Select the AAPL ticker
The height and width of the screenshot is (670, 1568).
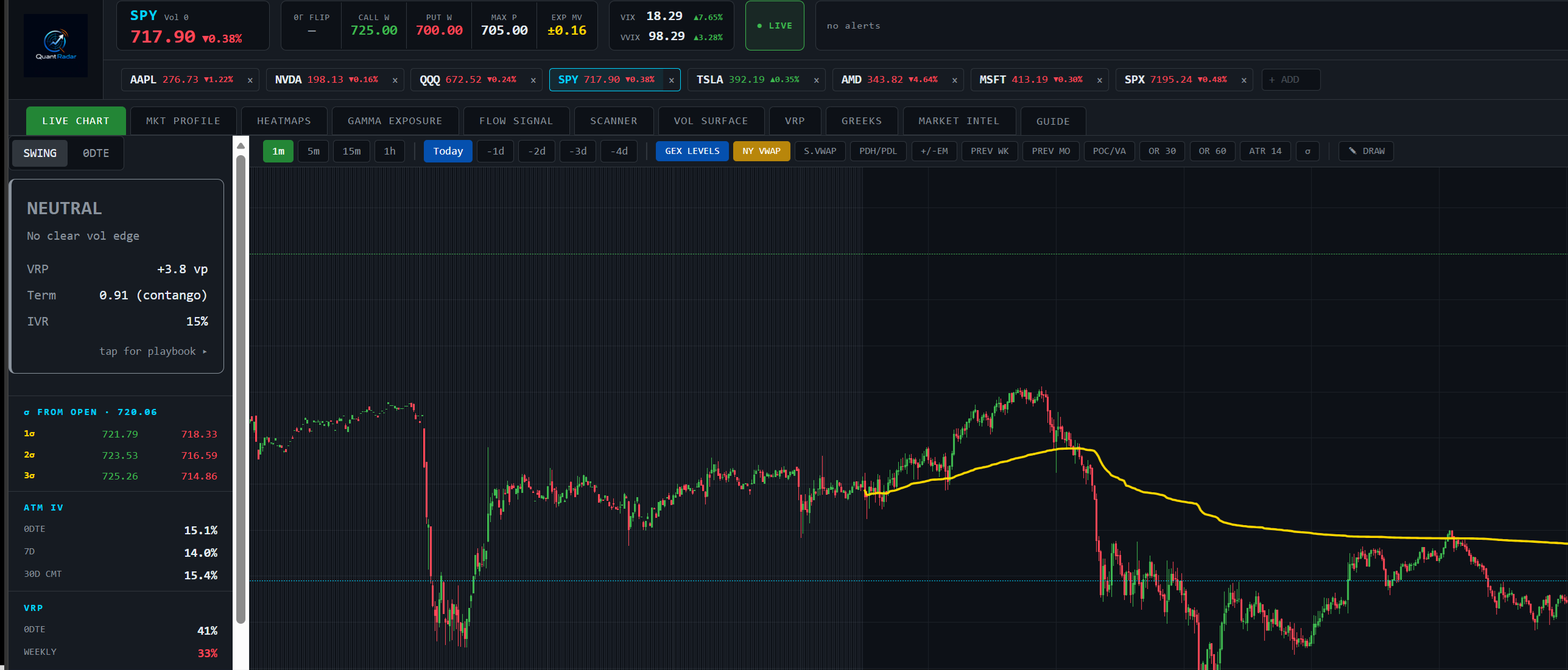click(x=181, y=80)
